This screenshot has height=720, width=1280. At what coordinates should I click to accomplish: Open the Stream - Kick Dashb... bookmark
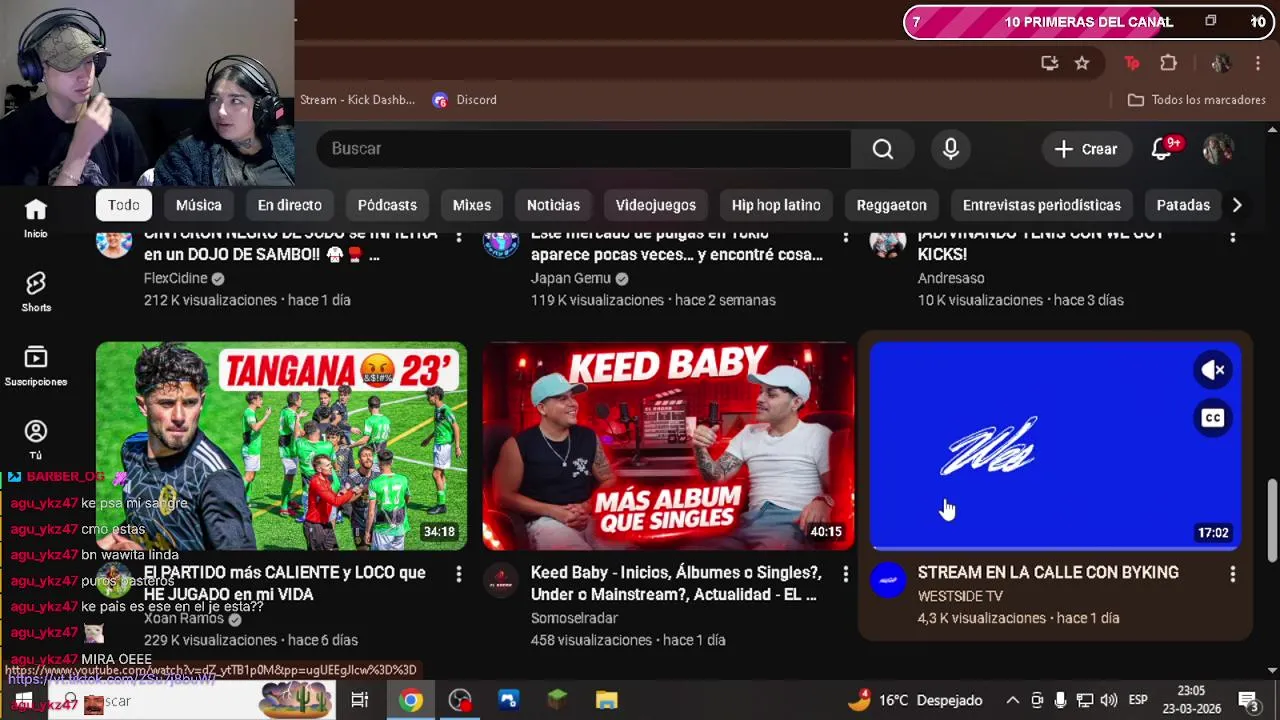358,100
